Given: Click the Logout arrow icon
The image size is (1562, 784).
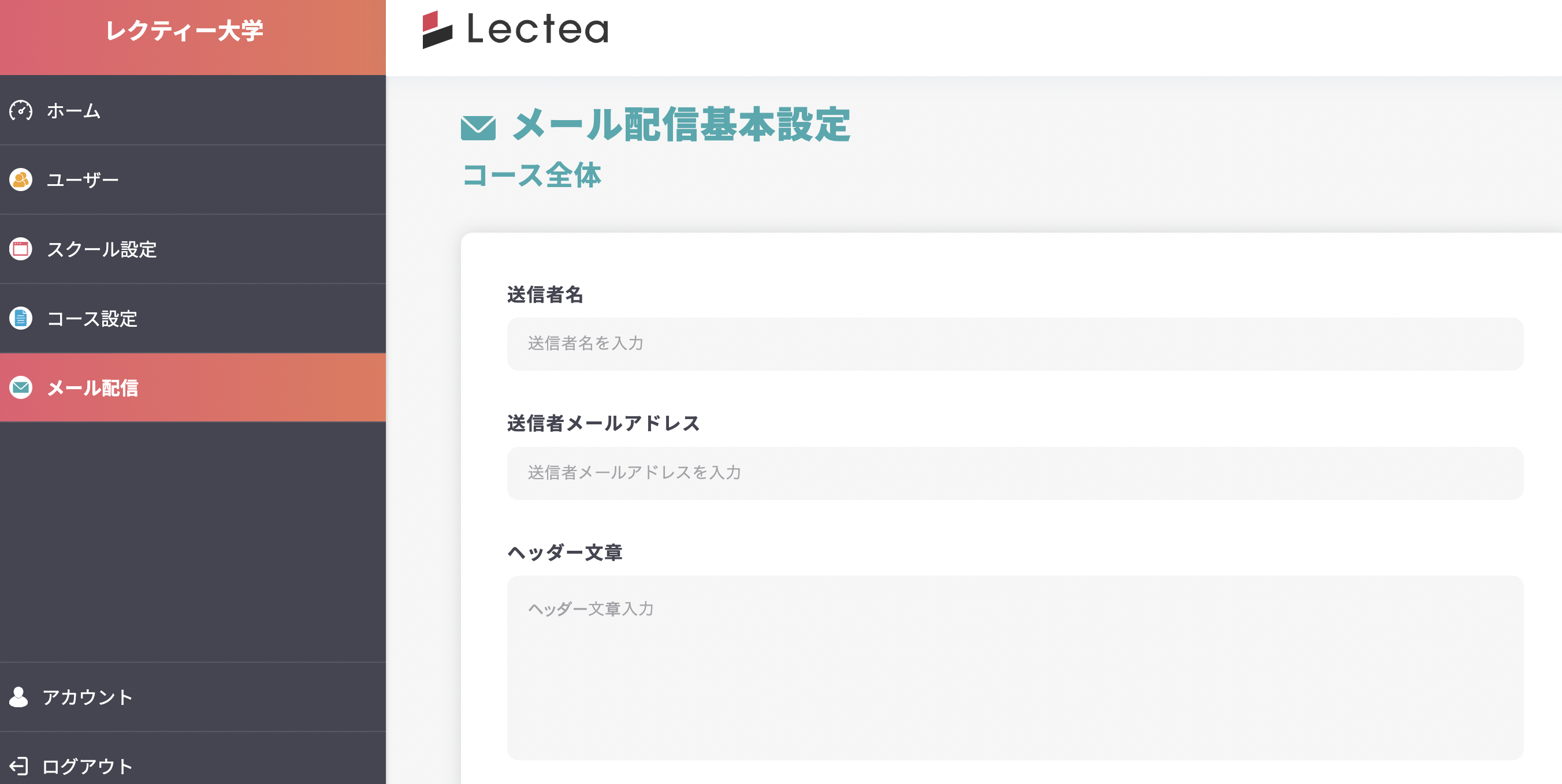Looking at the screenshot, I should coord(19,766).
